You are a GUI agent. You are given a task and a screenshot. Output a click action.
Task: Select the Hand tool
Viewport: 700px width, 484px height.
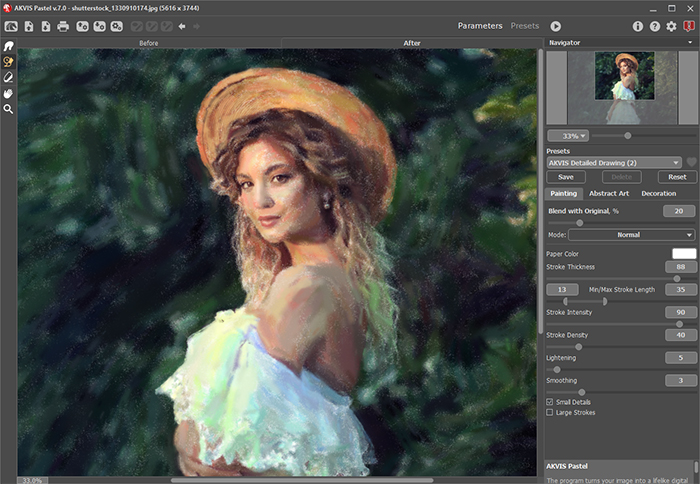tap(9, 93)
